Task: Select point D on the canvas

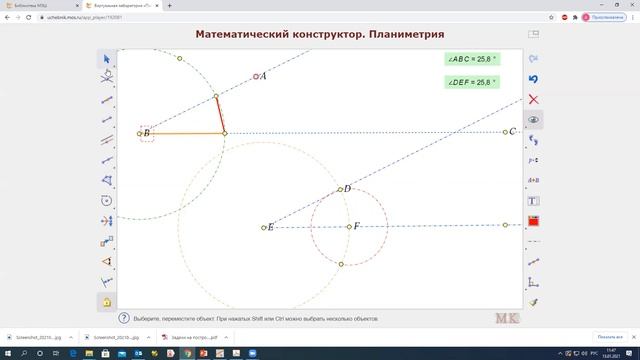Action: coord(340,189)
